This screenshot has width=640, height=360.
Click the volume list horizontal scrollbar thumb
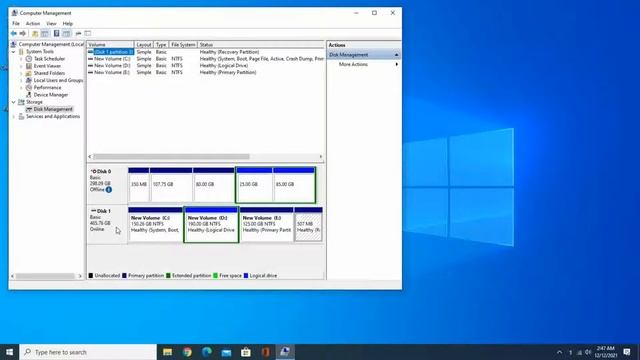click(171, 157)
